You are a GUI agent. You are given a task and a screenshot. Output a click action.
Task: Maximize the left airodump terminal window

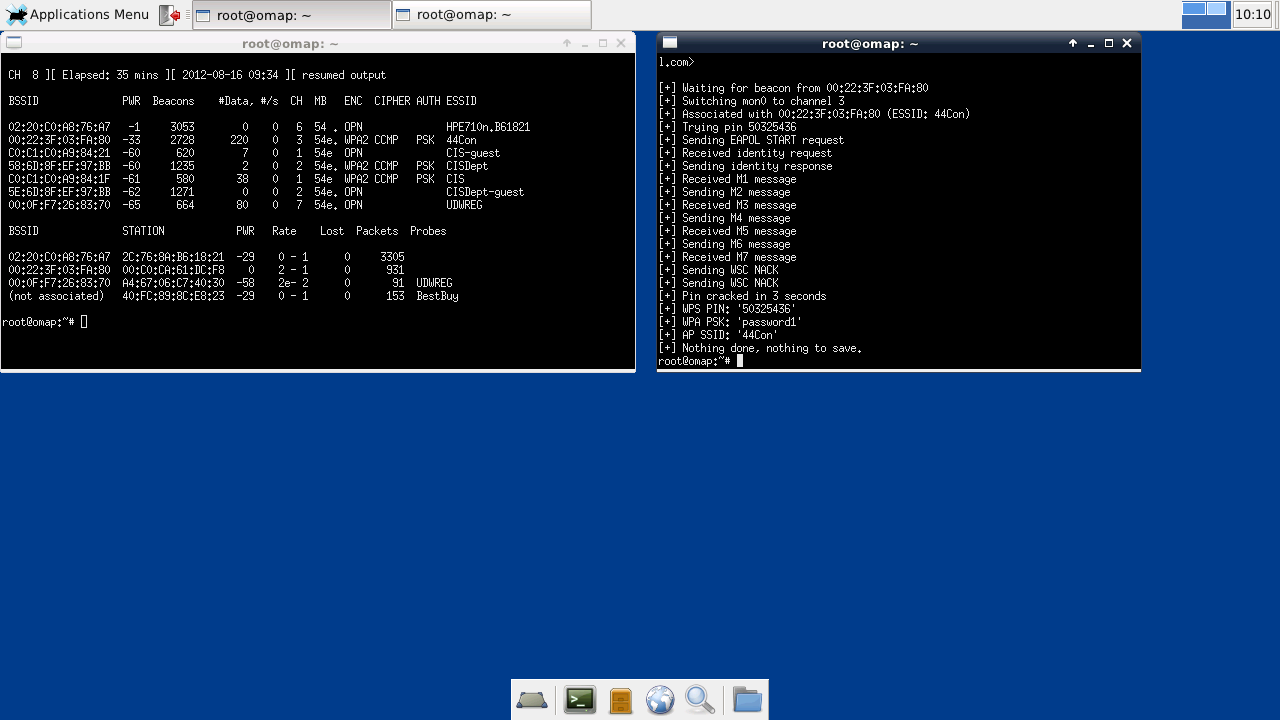(603, 43)
